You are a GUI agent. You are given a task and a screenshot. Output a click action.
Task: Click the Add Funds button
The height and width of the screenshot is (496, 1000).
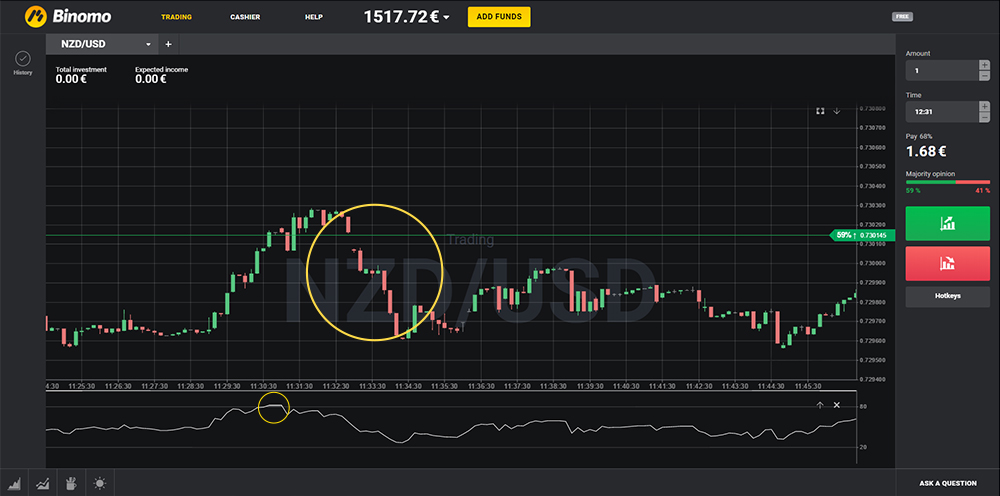[499, 17]
